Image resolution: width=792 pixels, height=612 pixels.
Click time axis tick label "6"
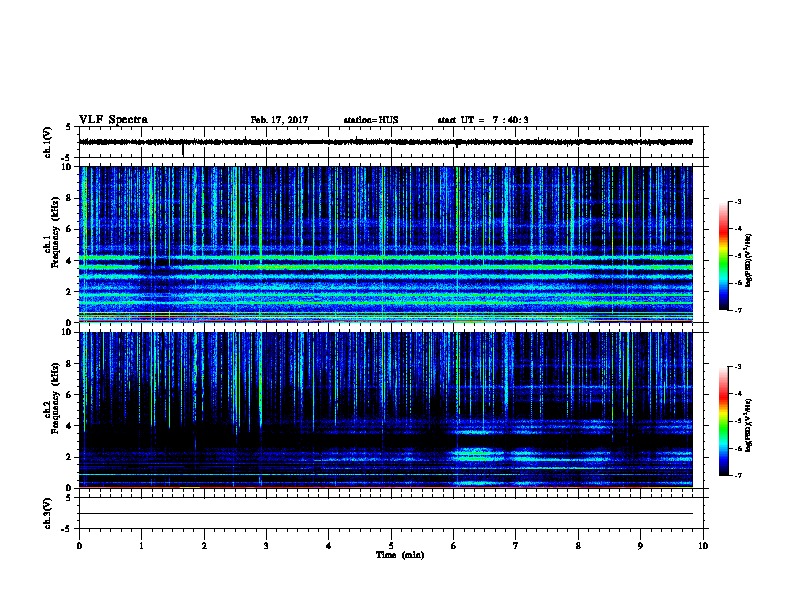click(454, 546)
